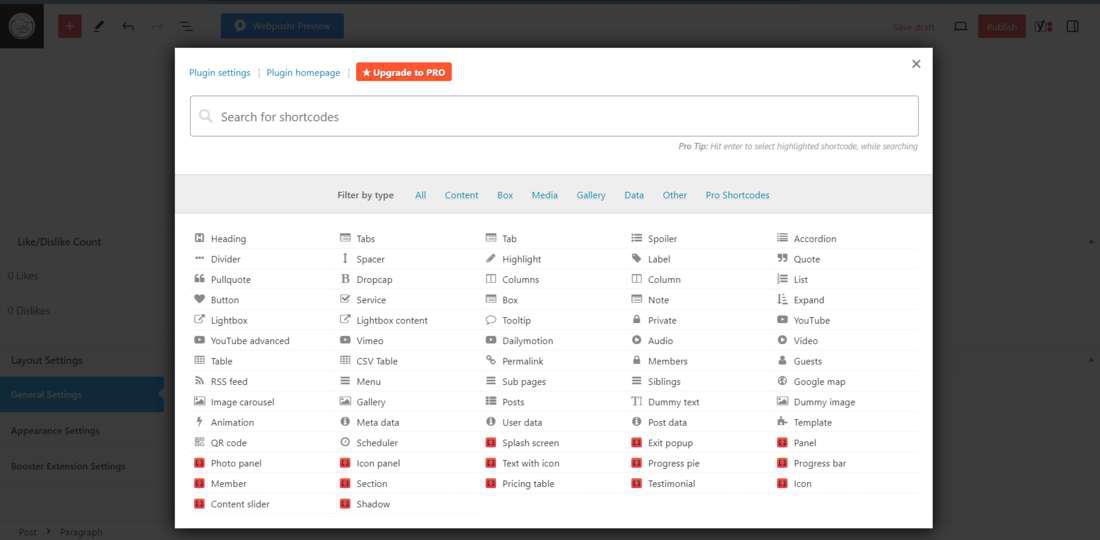Open the Plugin homepage link
This screenshot has height=540, width=1100.
tap(303, 72)
